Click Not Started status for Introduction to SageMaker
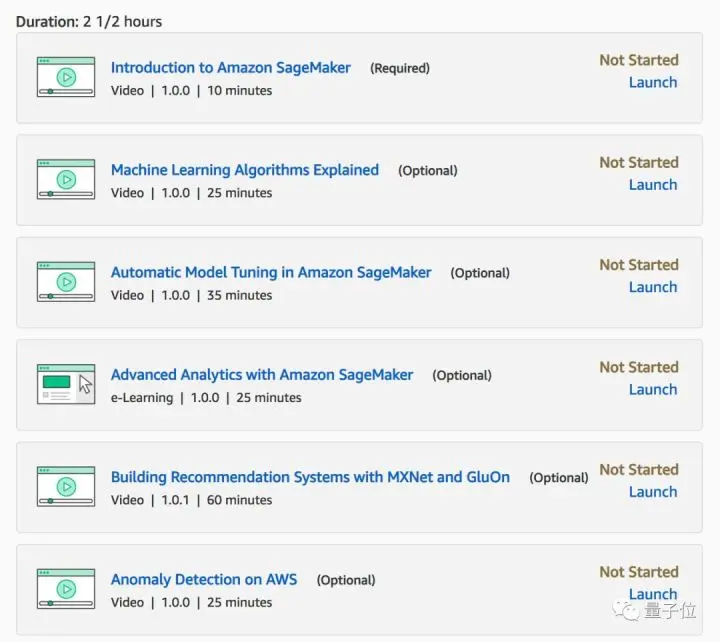This screenshot has width=720, height=642. 638,60
